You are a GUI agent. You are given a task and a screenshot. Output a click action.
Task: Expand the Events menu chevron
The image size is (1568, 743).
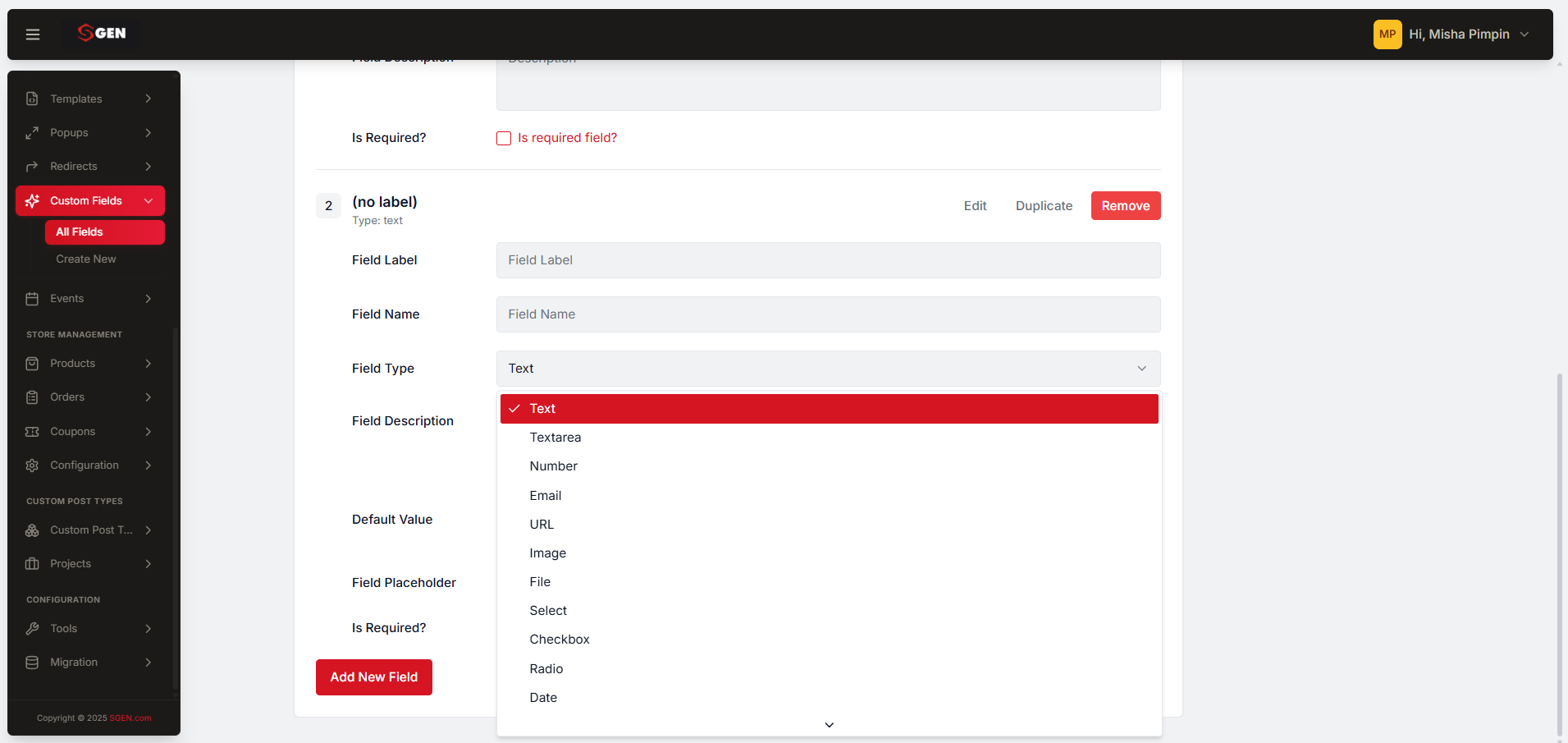(149, 298)
